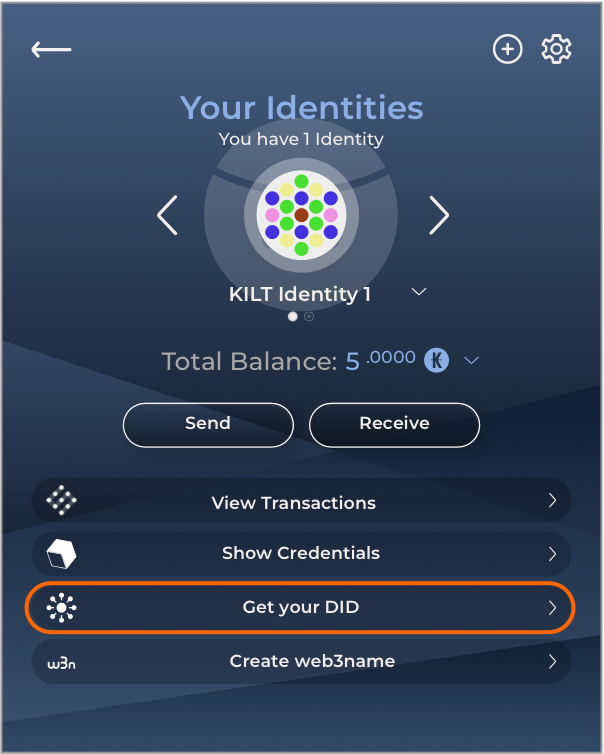
Task: Open Create web3name row arrow
Action: (x=553, y=662)
